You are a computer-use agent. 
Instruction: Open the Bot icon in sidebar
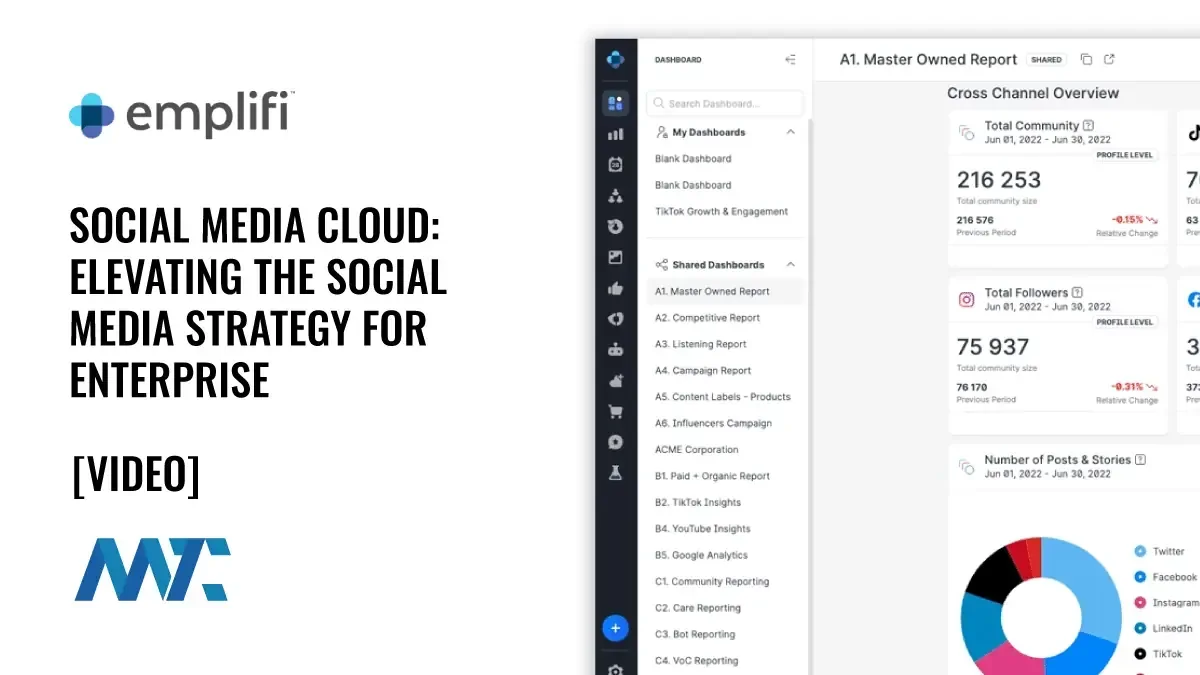(616, 350)
